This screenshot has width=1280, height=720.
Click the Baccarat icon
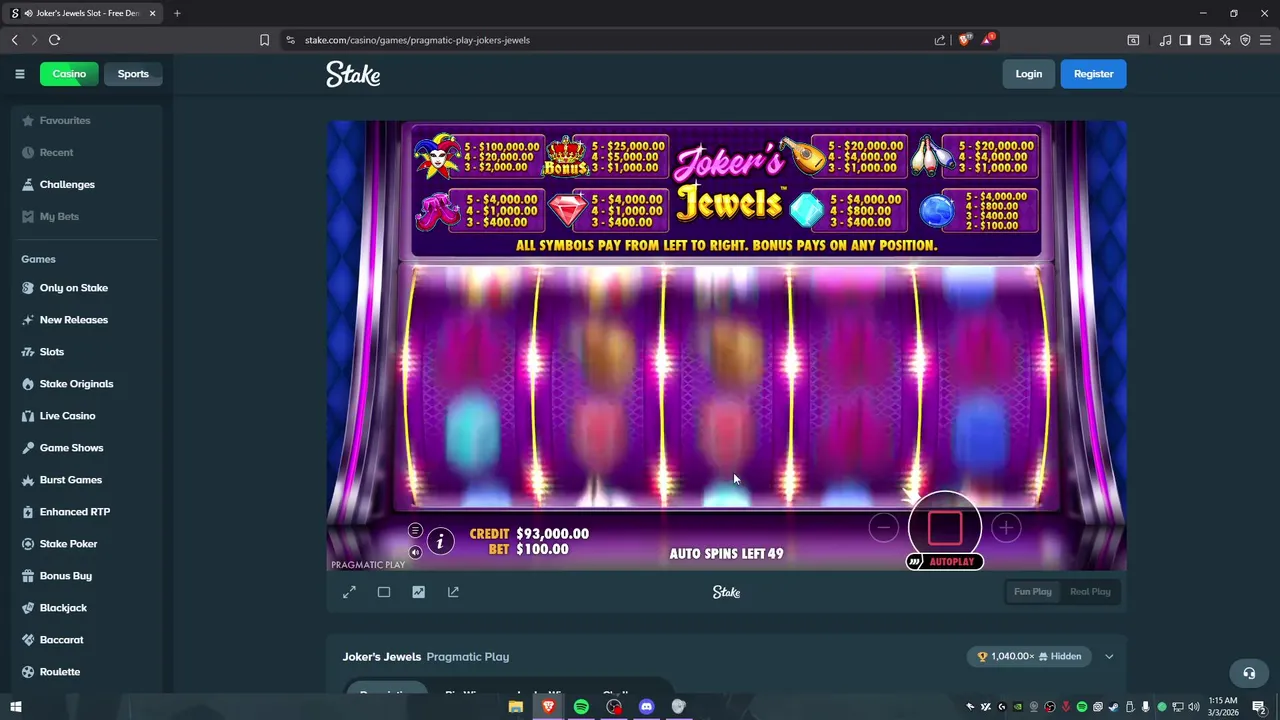(28, 640)
